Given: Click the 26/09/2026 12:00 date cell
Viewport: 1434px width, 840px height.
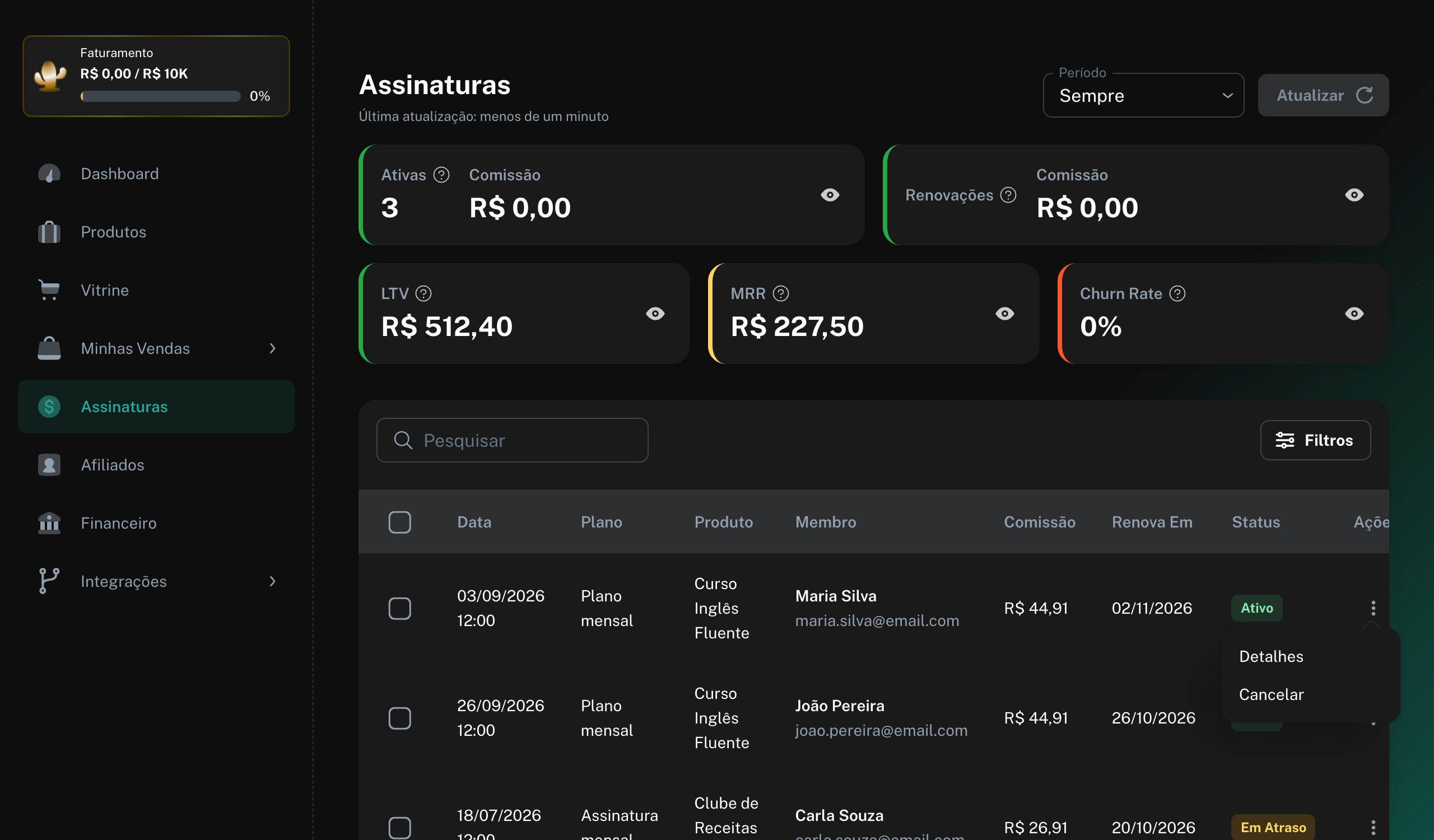Looking at the screenshot, I should coord(501,718).
